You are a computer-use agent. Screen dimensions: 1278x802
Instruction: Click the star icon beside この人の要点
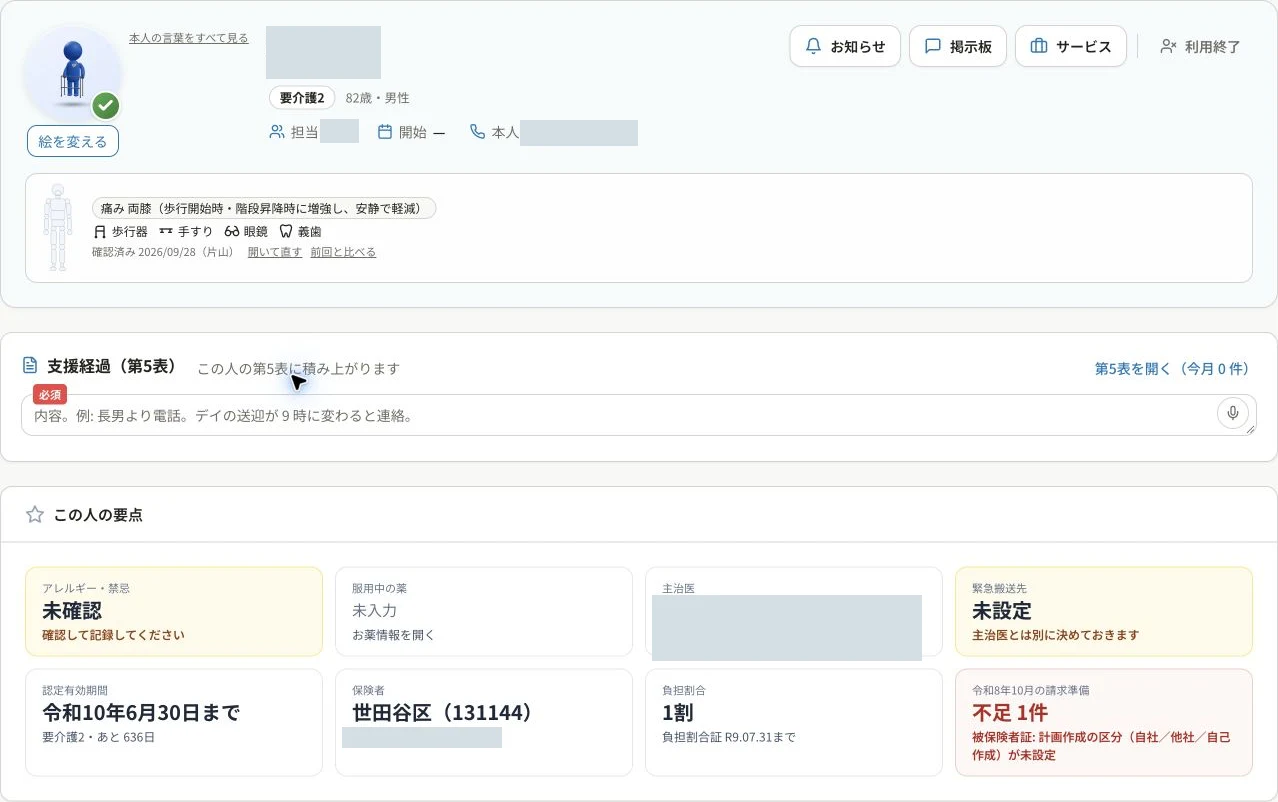click(35, 514)
